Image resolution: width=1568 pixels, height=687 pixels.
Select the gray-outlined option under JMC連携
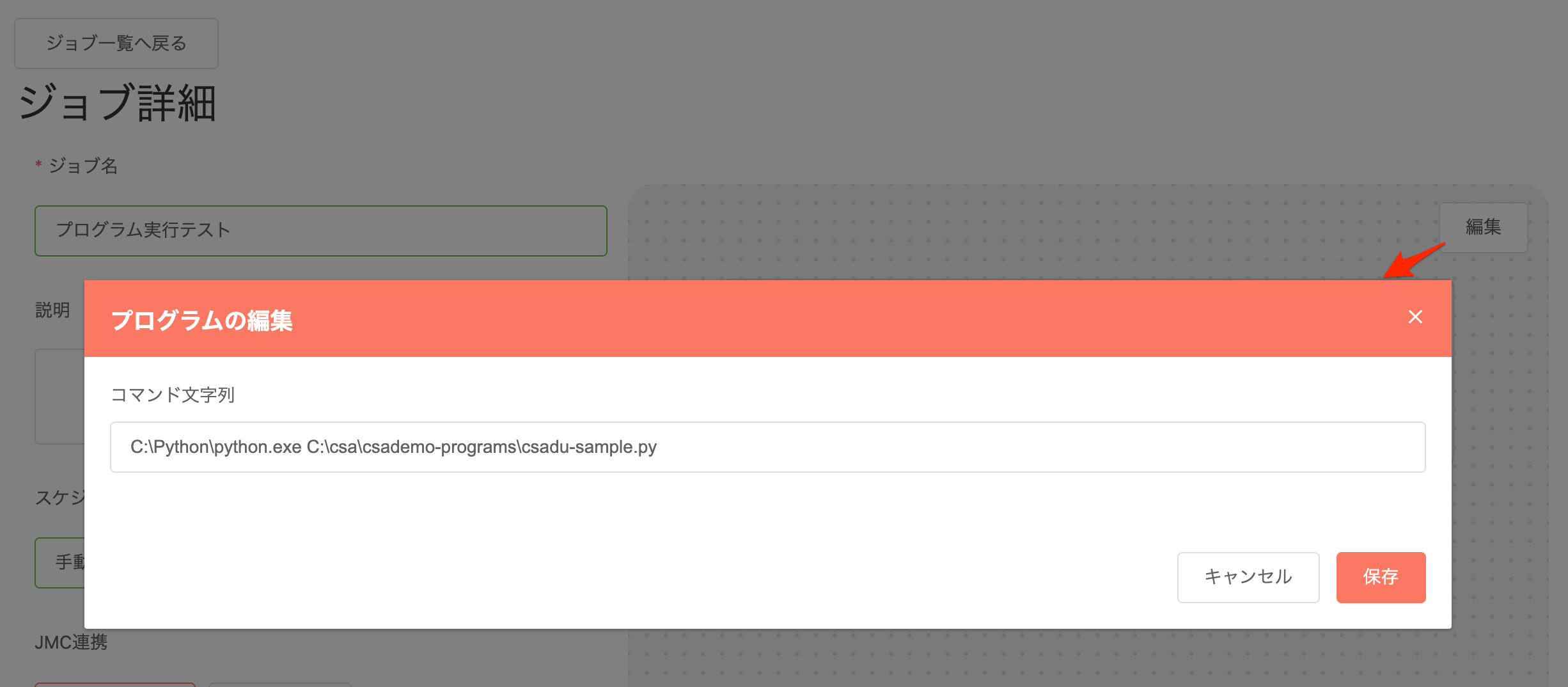click(x=280, y=684)
